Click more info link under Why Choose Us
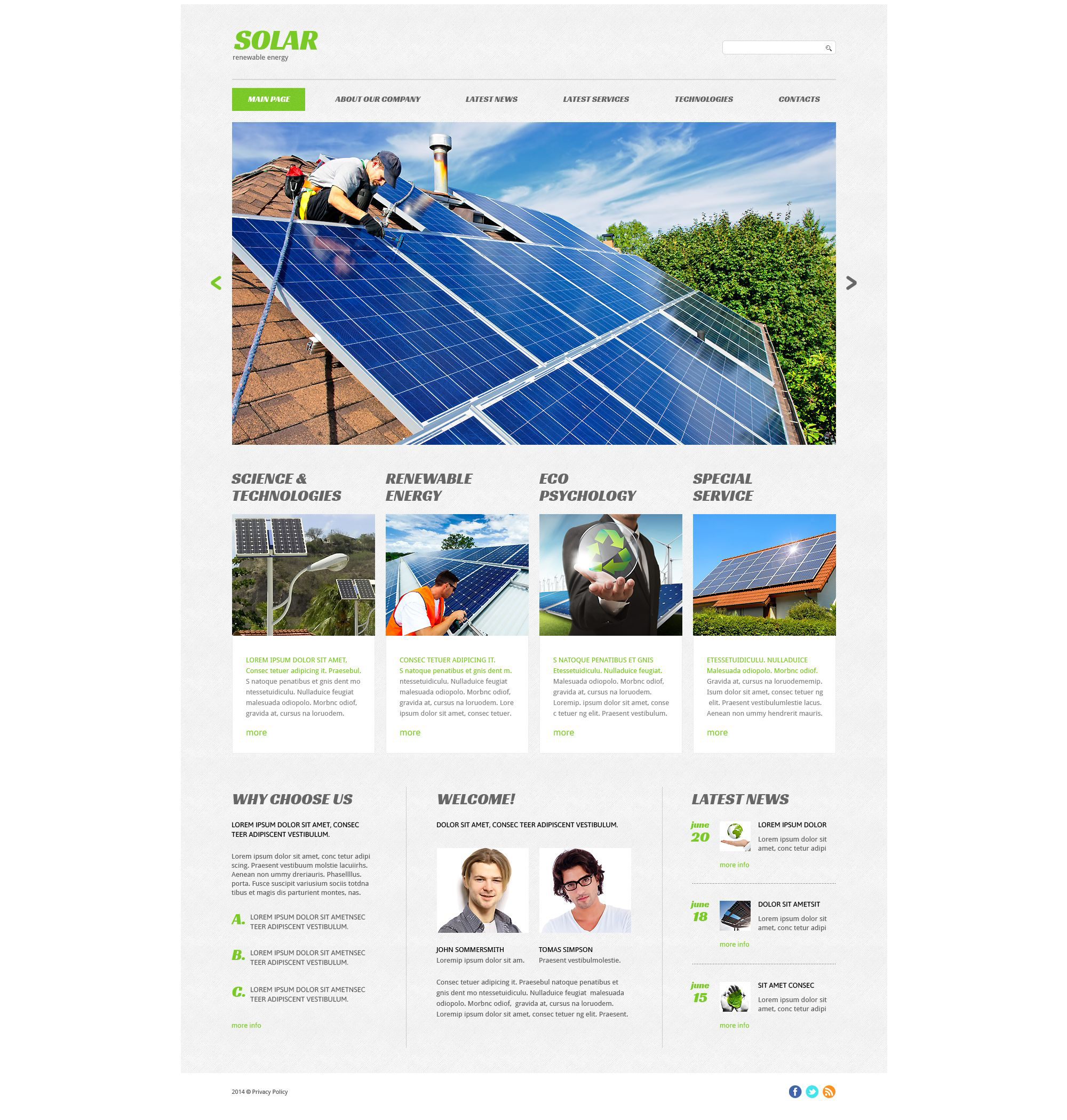The image size is (1067, 1120). [247, 1026]
